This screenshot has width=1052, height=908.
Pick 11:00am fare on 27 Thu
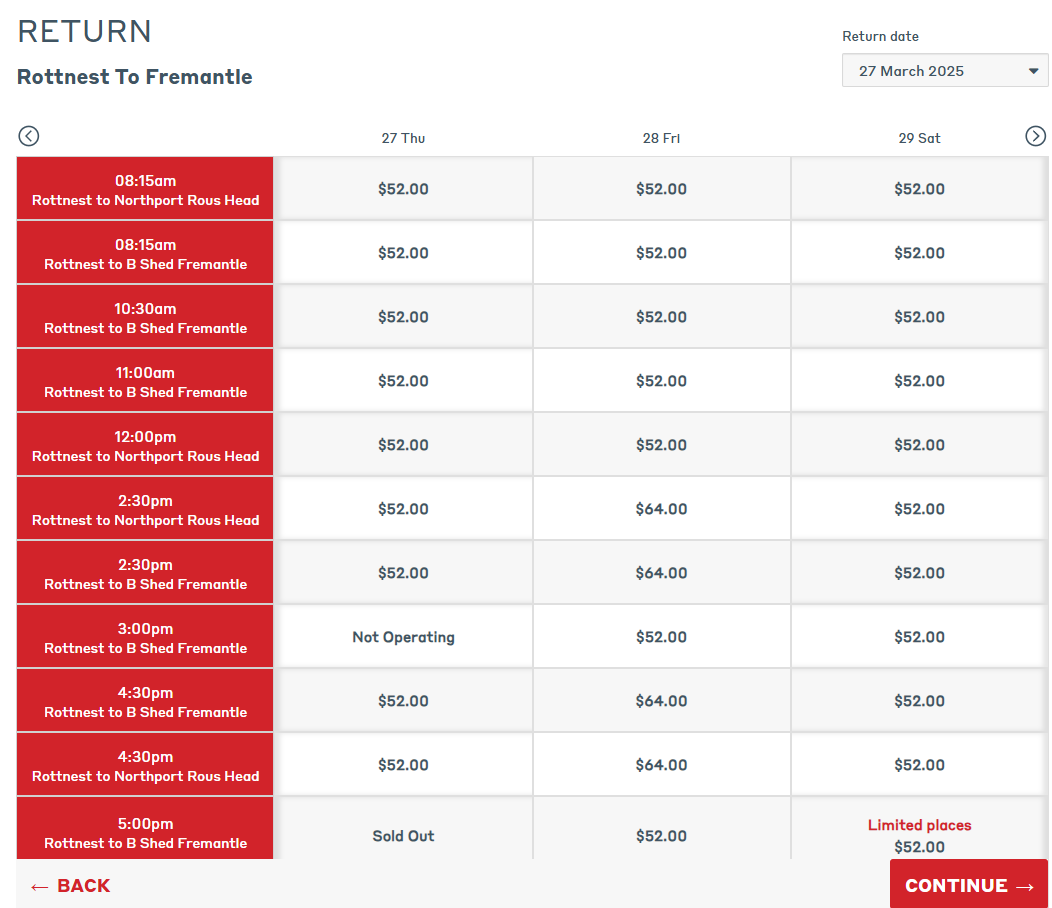[403, 381]
